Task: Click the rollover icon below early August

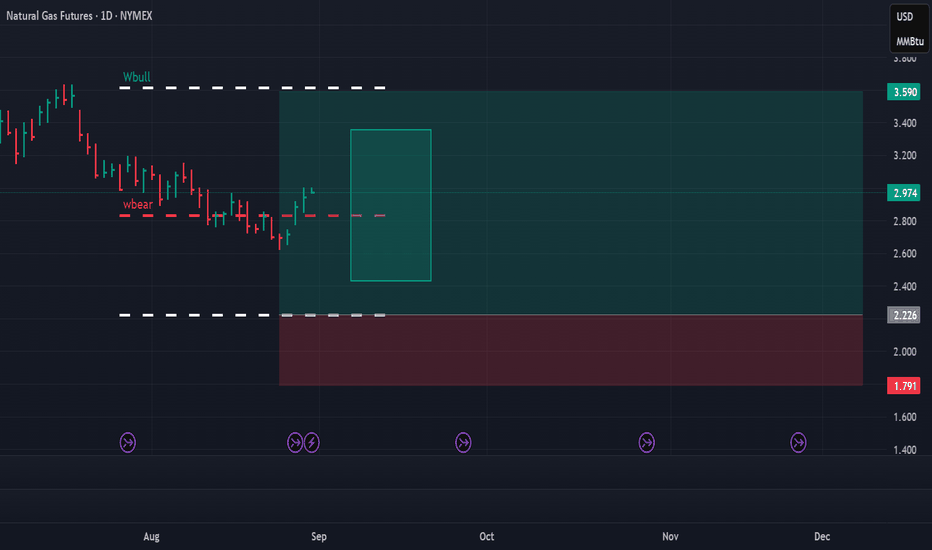Action: coord(128,442)
